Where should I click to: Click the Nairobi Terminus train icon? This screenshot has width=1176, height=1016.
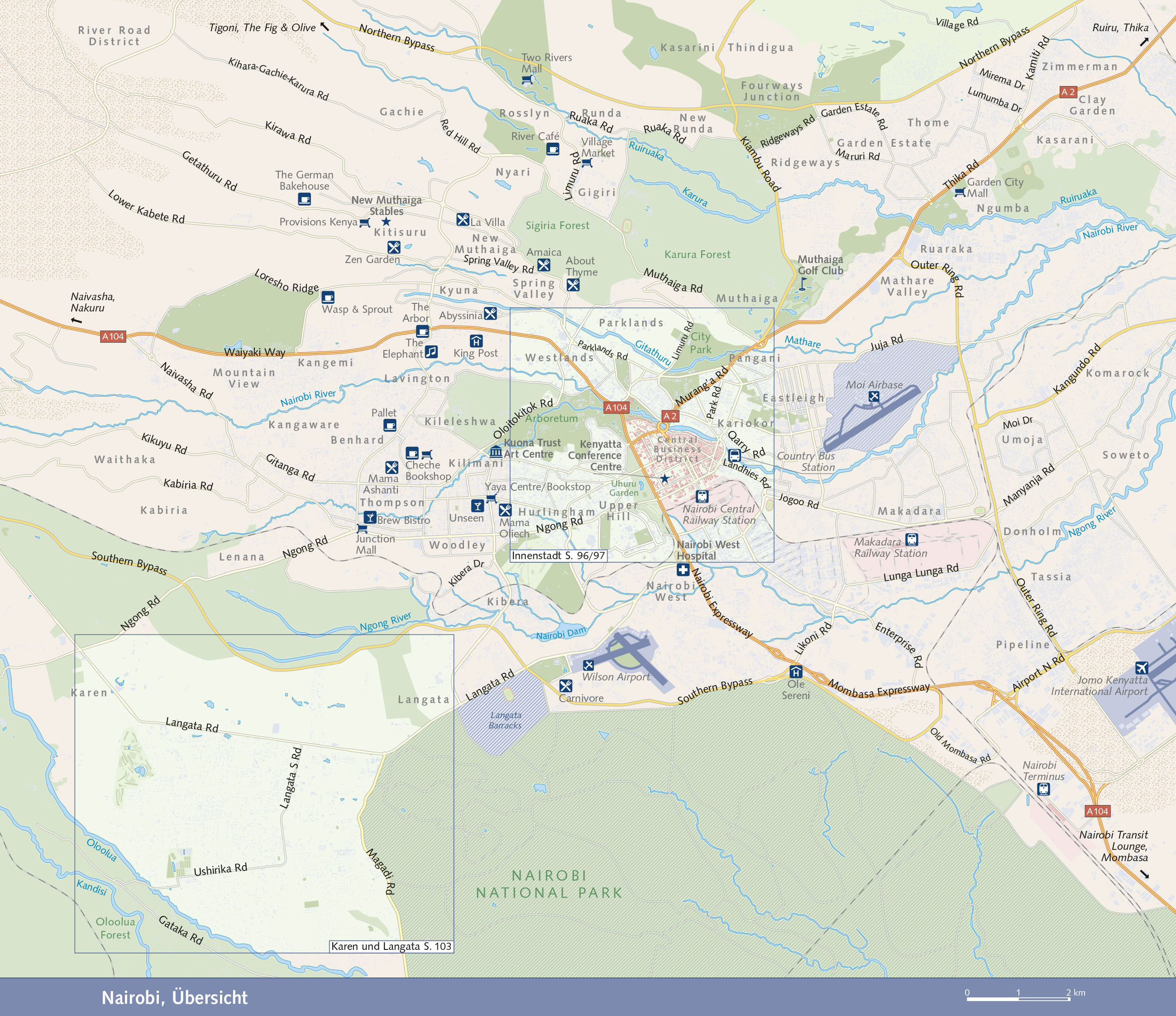pyautogui.click(x=1043, y=789)
